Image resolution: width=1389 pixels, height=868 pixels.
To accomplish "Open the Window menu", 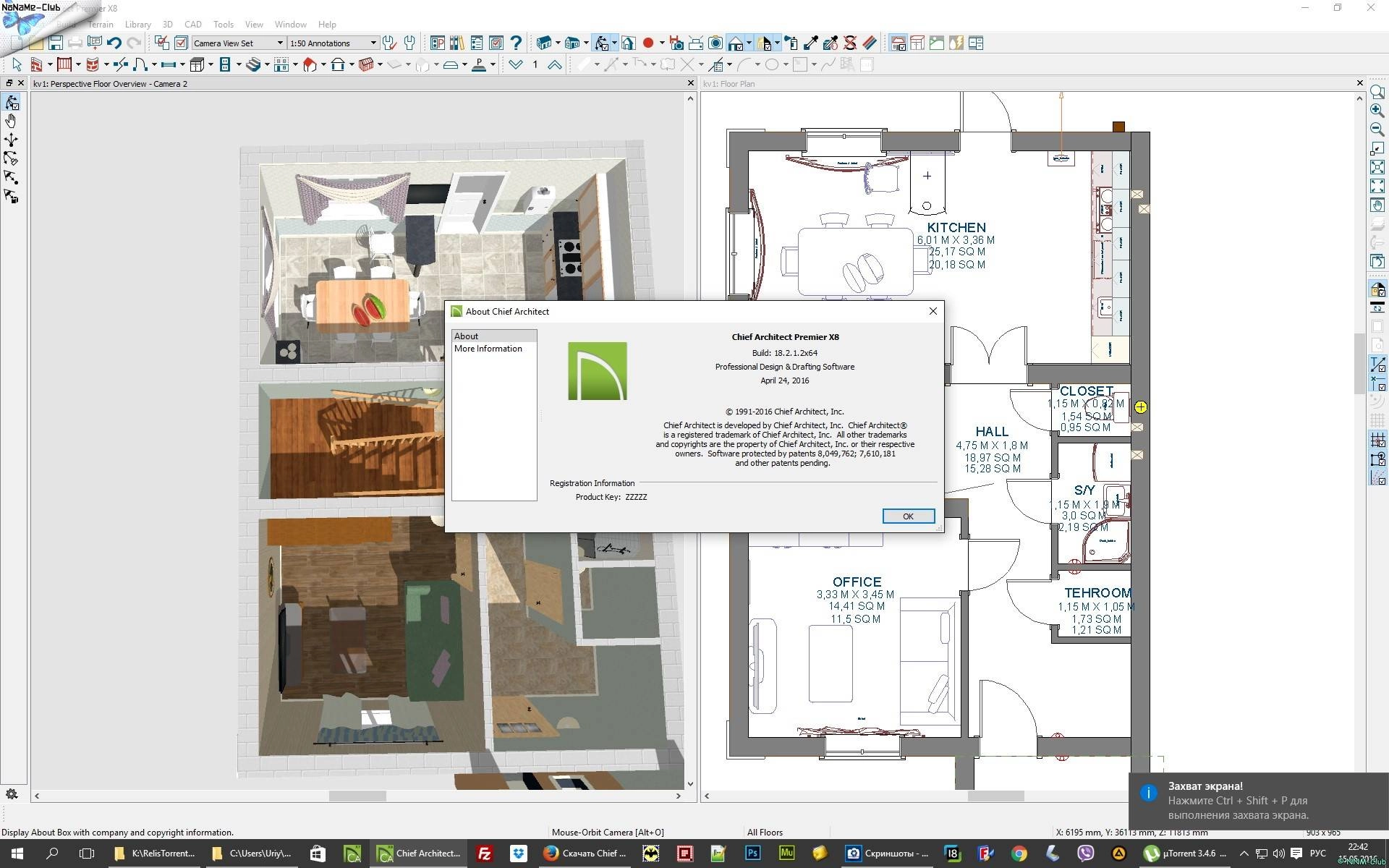I will 290,25.
